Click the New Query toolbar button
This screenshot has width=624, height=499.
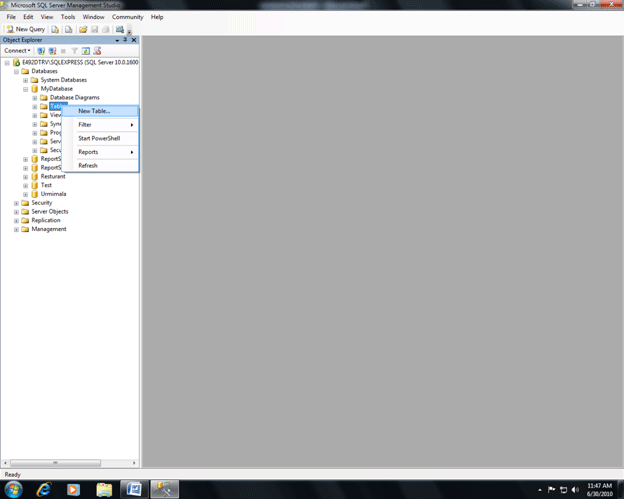[25, 29]
